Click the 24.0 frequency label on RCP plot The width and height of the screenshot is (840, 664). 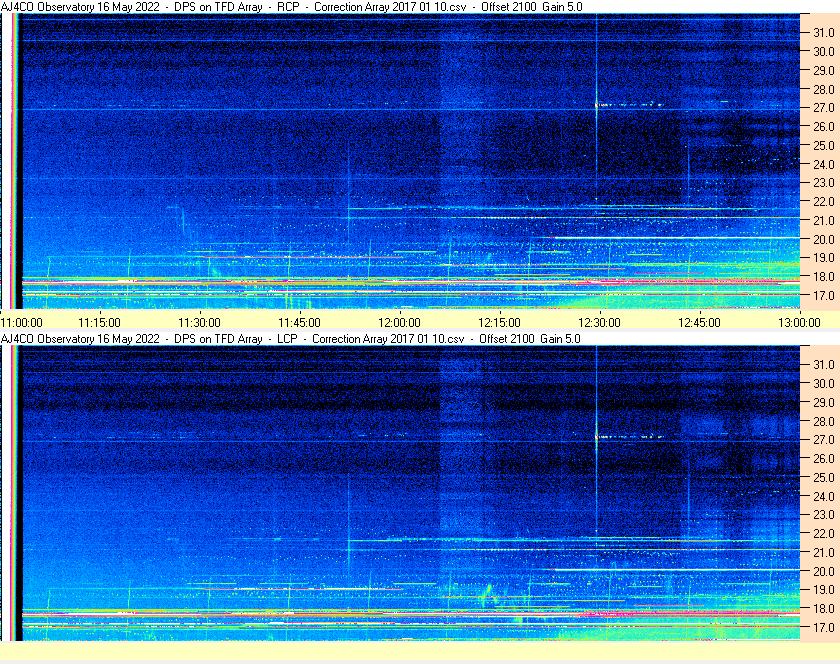[x=824, y=165]
